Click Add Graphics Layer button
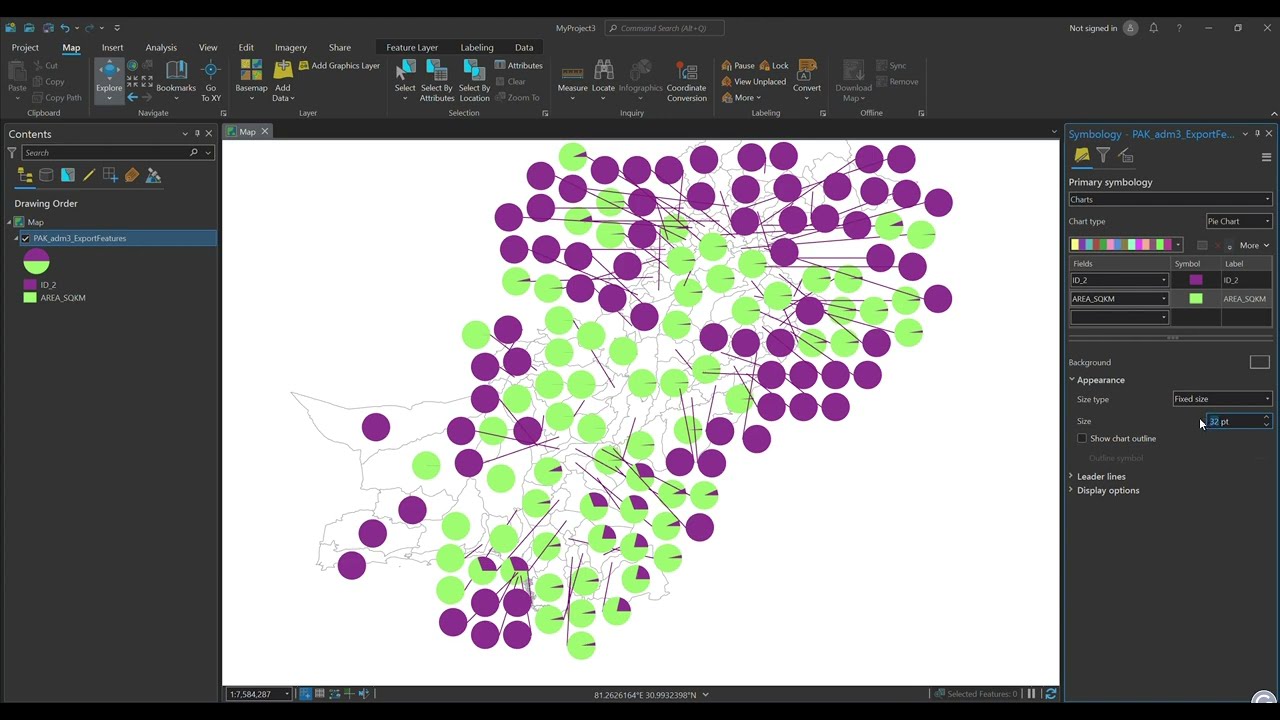 coord(339,66)
